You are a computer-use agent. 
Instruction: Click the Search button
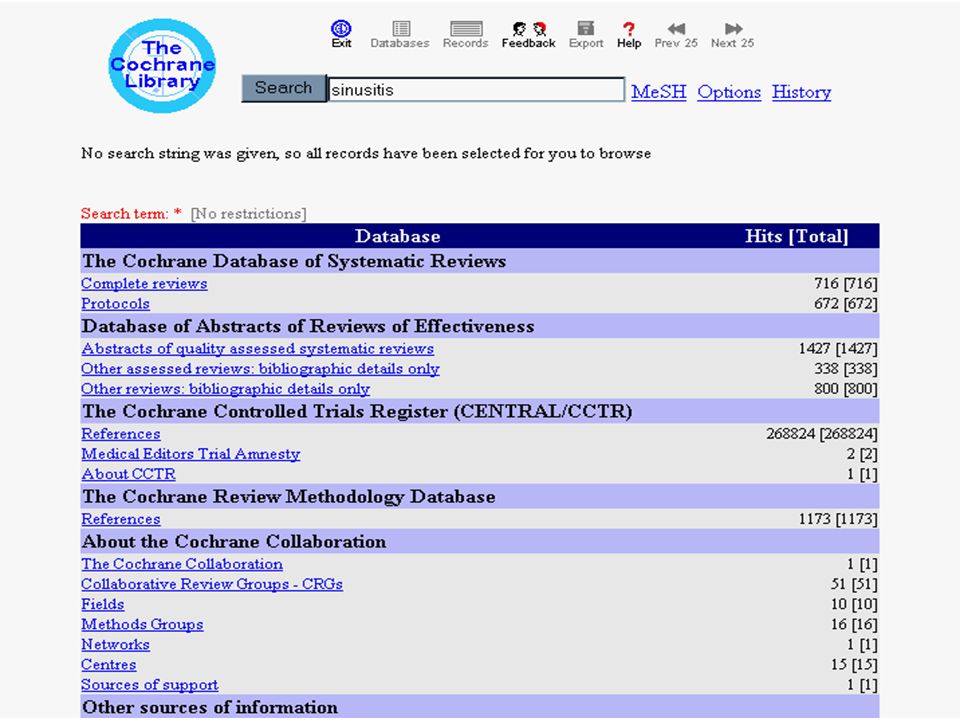point(283,88)
